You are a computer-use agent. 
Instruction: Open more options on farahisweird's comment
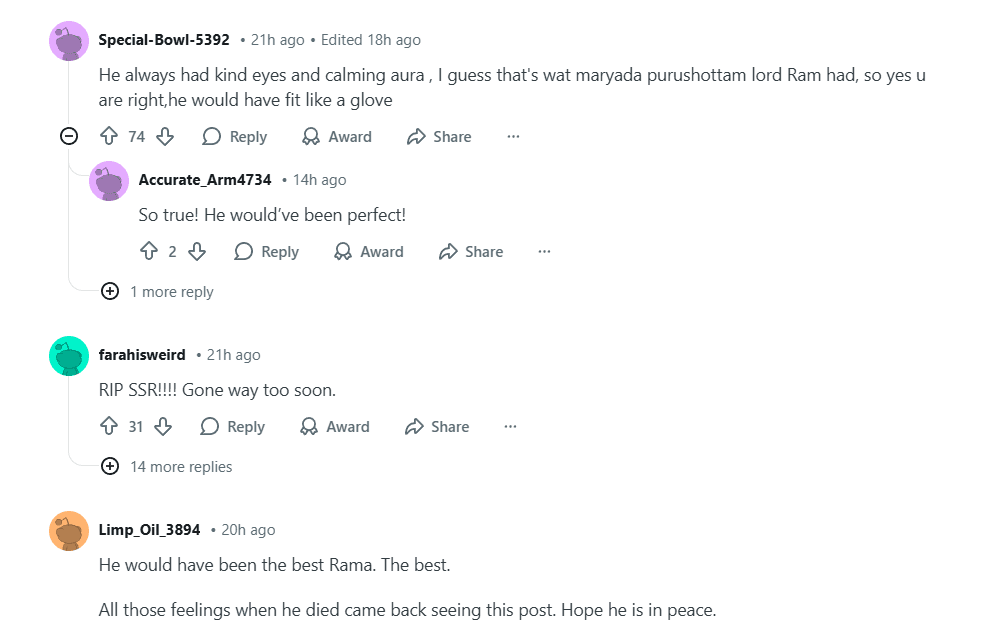510,427
